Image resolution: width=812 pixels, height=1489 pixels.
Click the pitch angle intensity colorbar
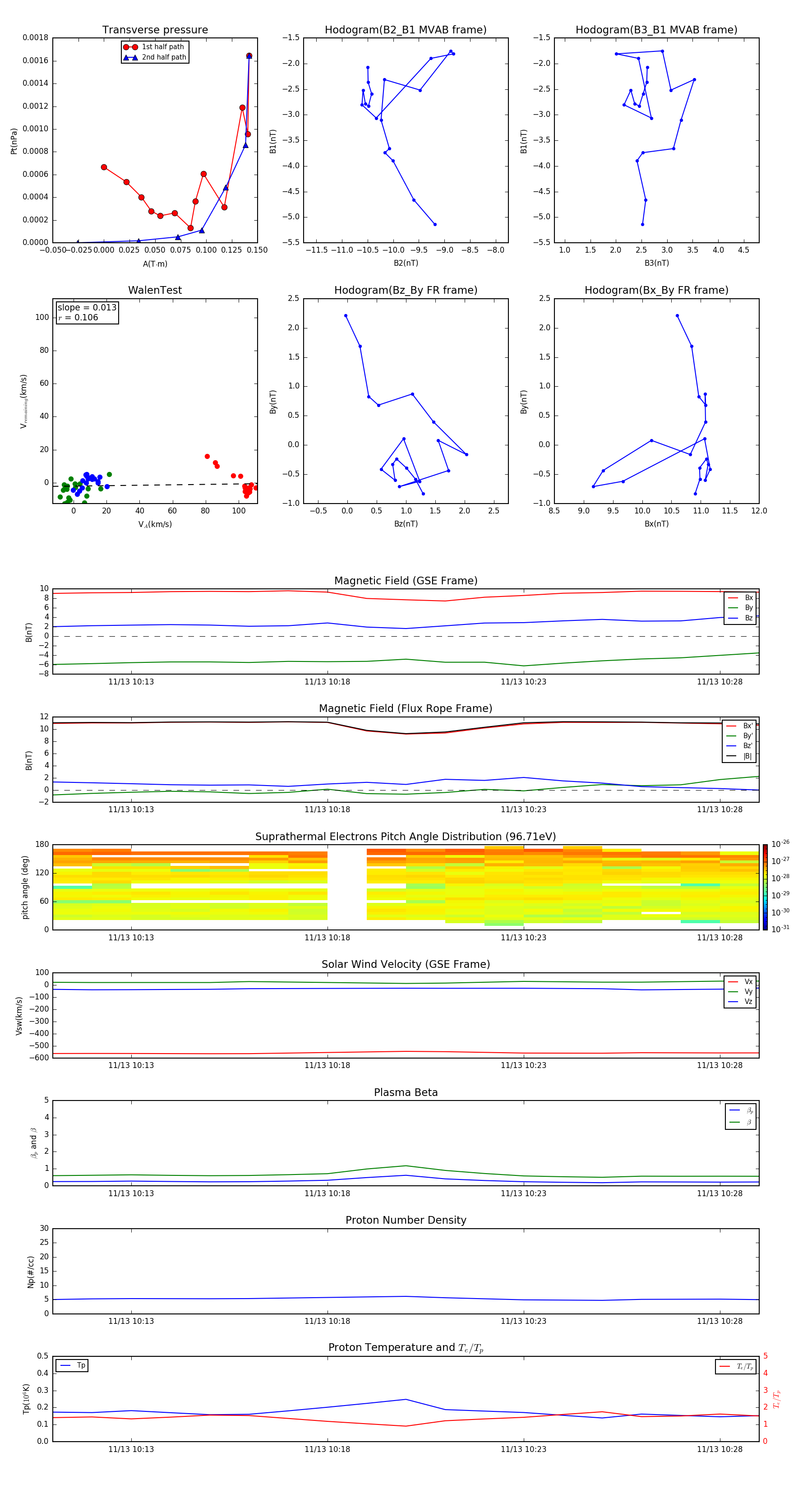[x=765, y=887]
